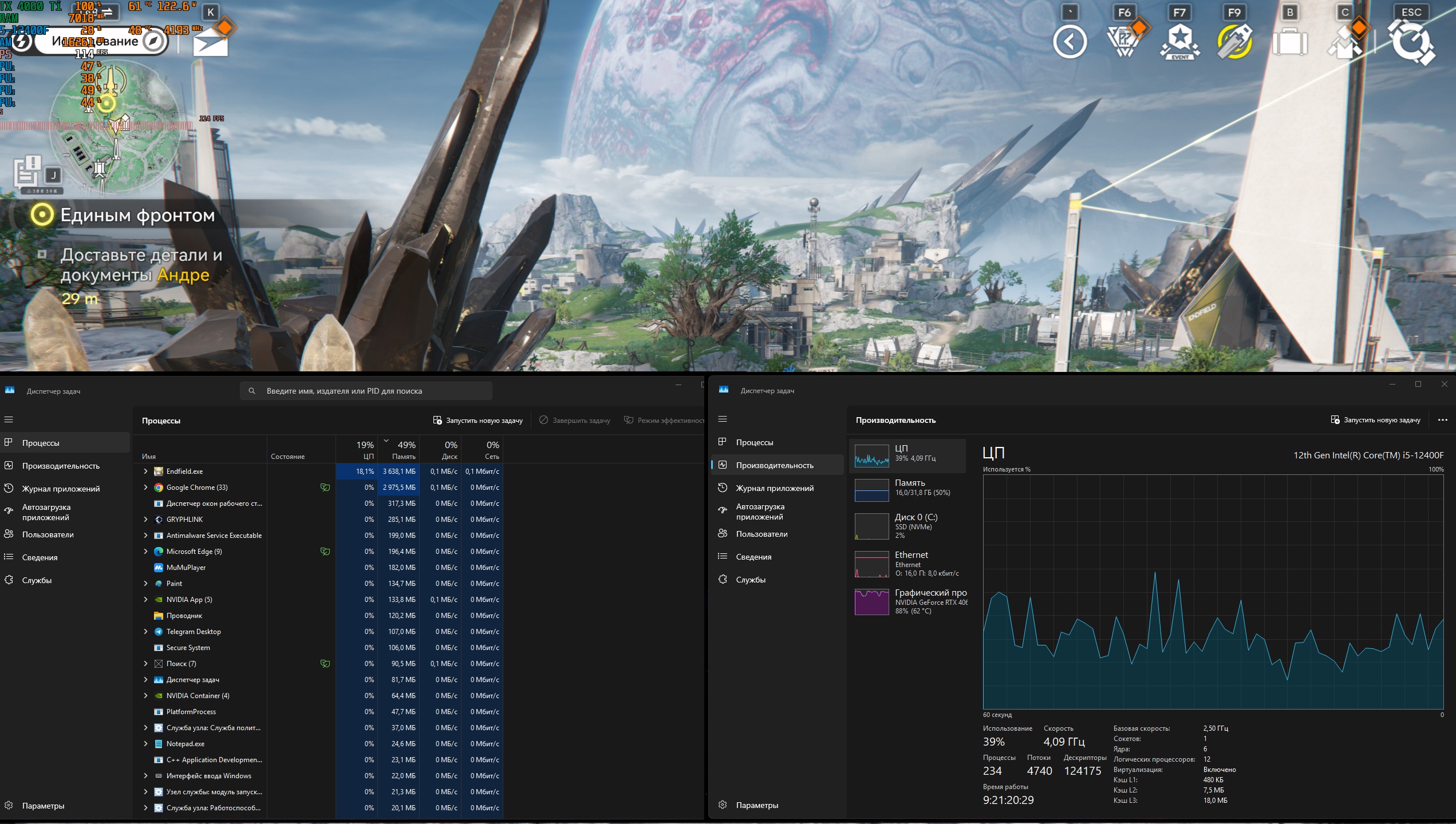Viewport: 1456px width, 824px height.
Task: Toggle hamburger navigation in left Task Manager
Action: tap(9, 419)
